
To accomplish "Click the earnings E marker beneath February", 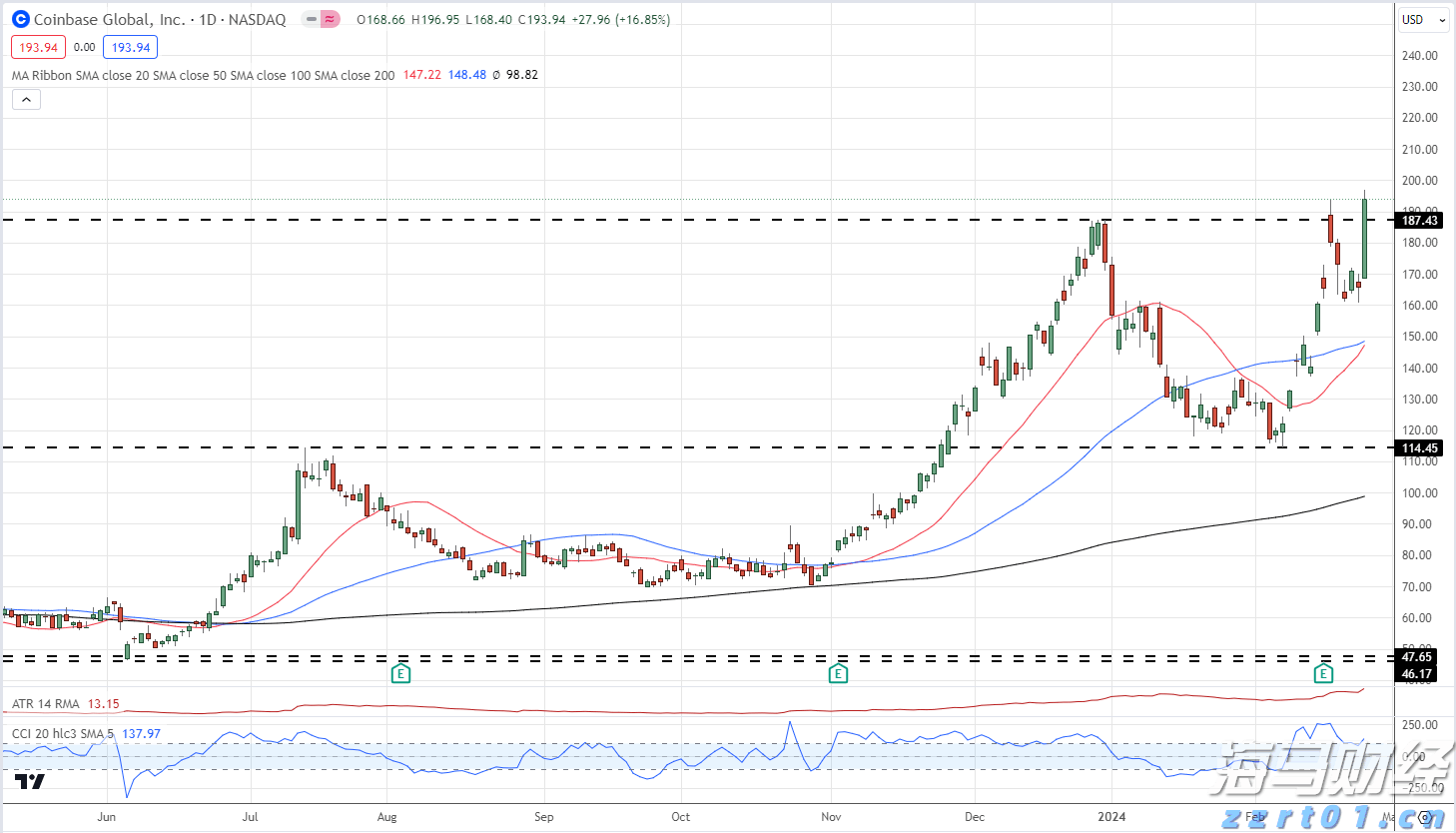I will pyautogui.click(x=1322, y=673).
